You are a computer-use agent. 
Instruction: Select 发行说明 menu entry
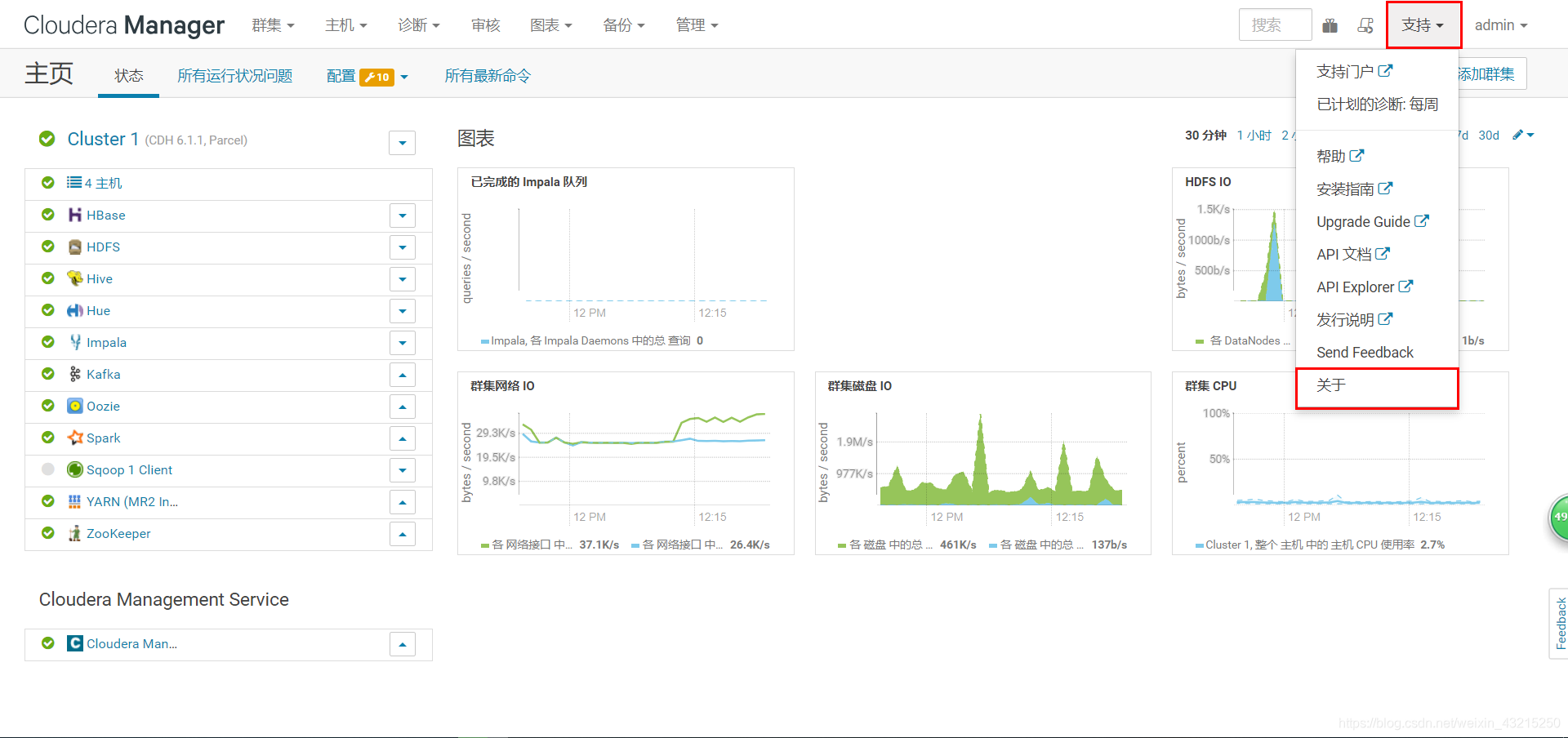1377,319
